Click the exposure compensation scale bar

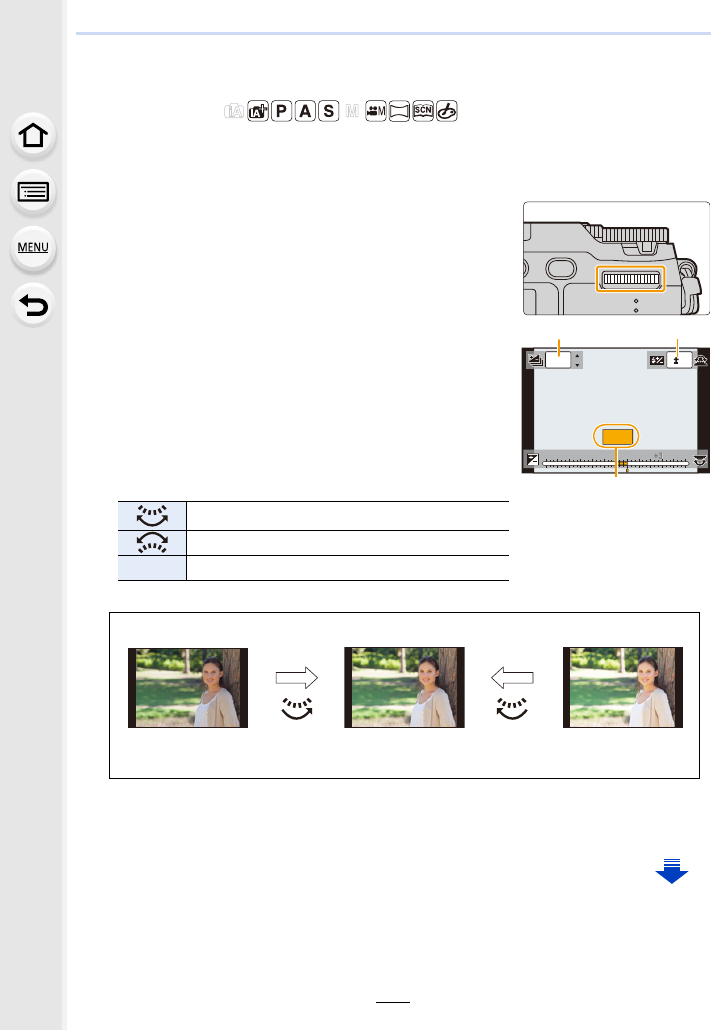click(x=616, y=463)
